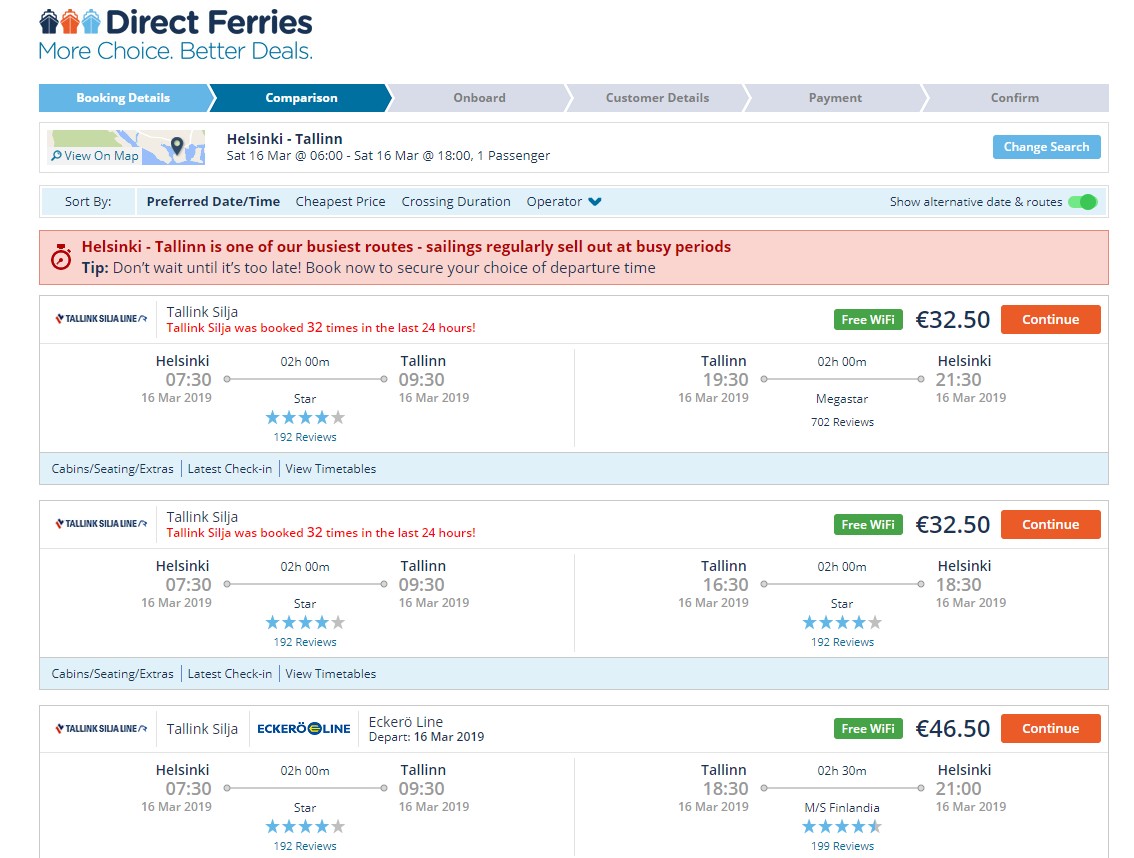1134x858 pixels.
Task: Click the Eckerö Line logo
Action: coord(304,729)
